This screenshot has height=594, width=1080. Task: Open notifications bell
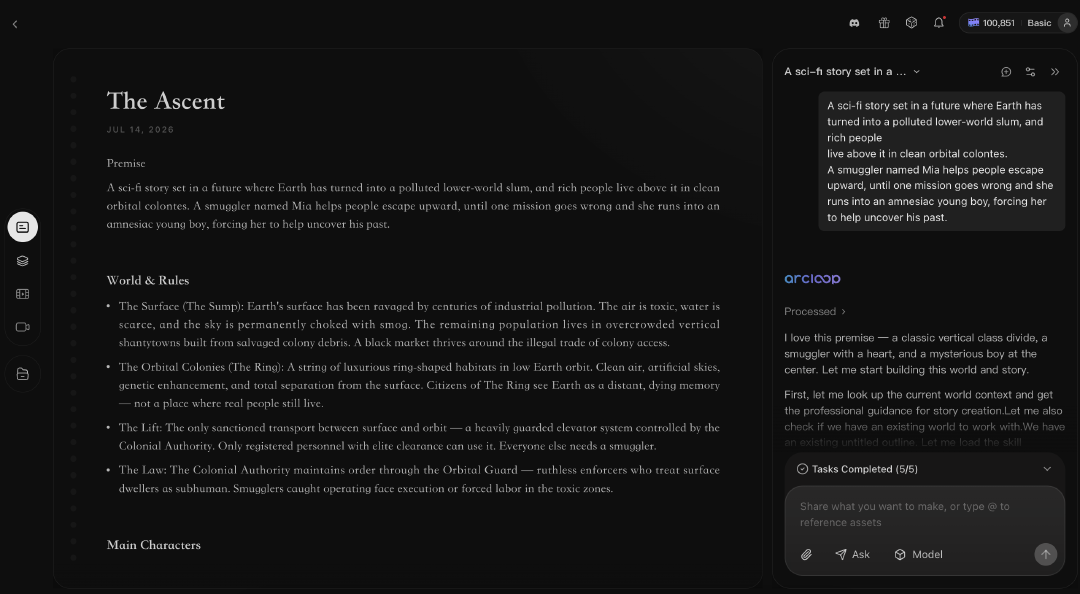939,23
